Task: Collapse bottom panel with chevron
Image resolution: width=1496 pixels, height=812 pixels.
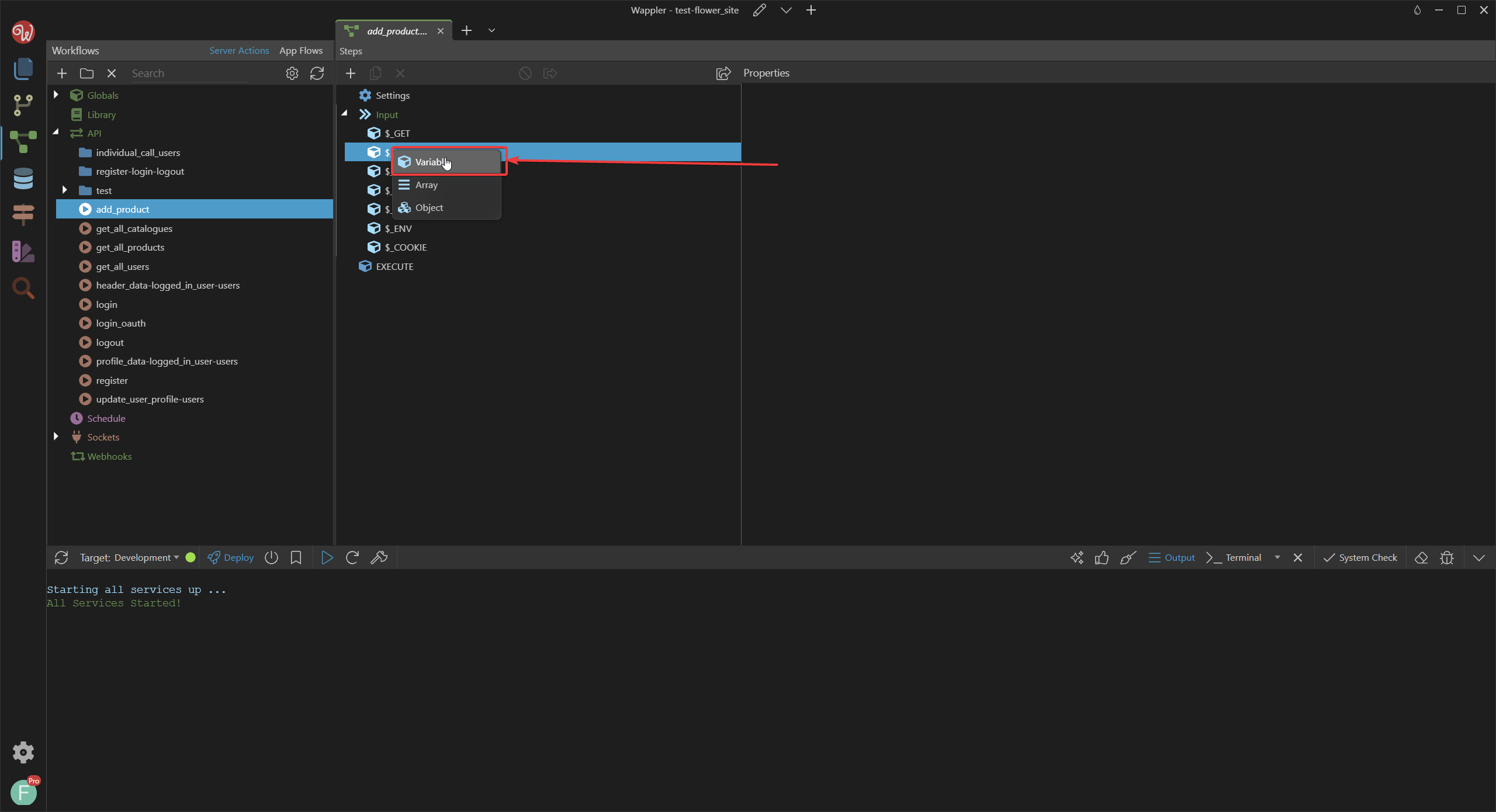Action: 1479,557
